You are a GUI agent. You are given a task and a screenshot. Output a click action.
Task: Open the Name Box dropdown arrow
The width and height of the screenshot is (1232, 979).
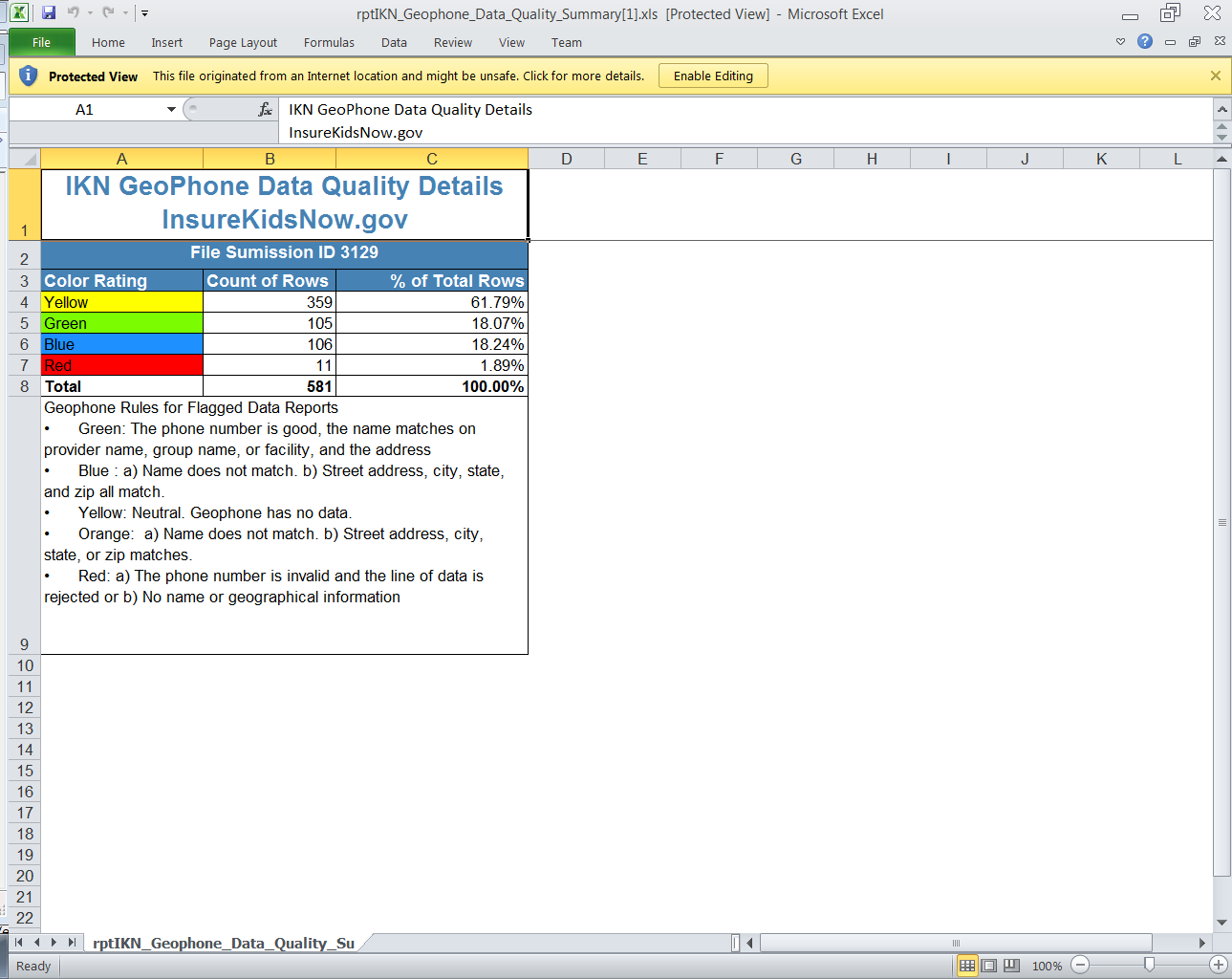tap(171, 110)
